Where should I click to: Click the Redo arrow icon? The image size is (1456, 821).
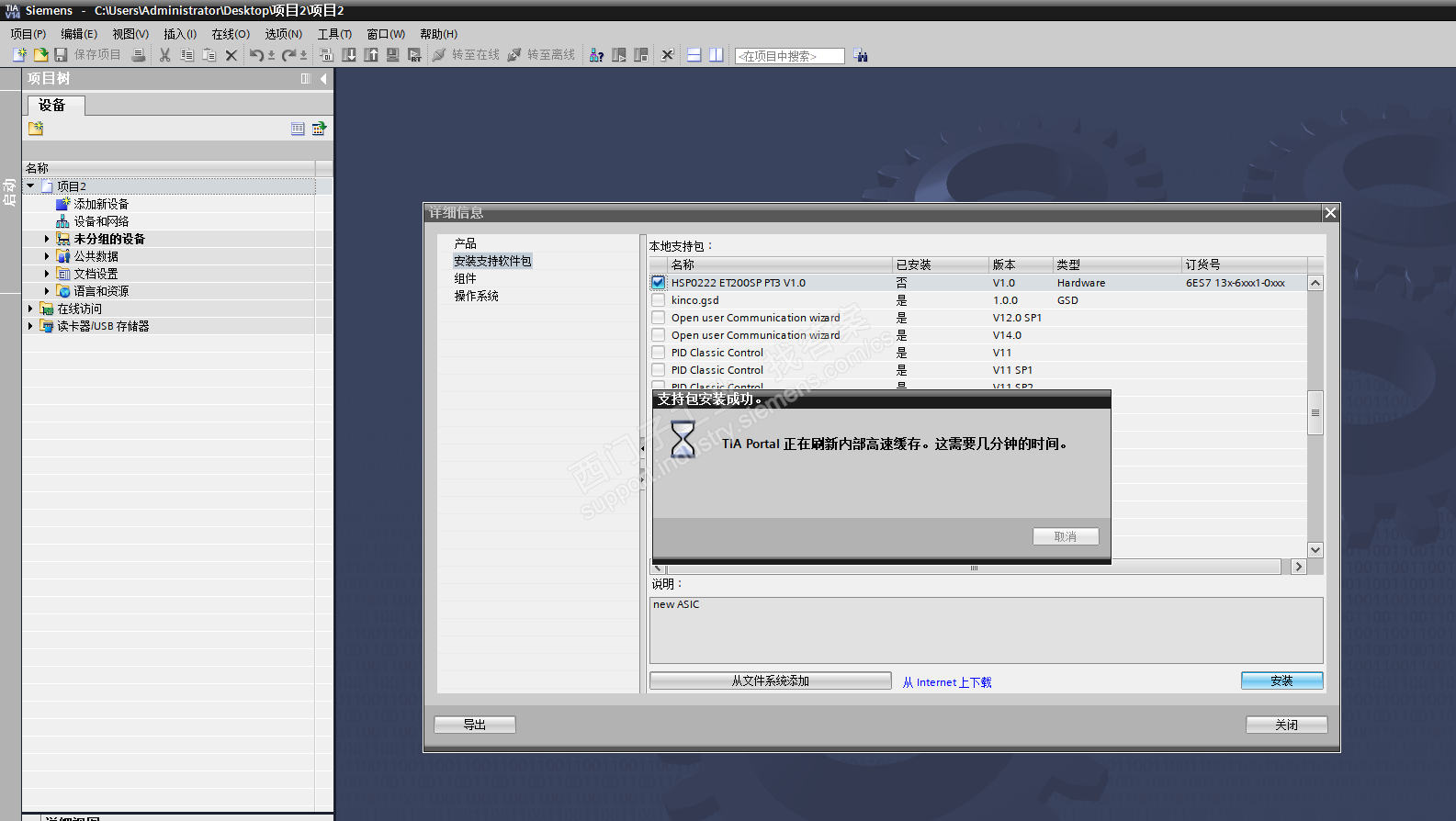288,55
